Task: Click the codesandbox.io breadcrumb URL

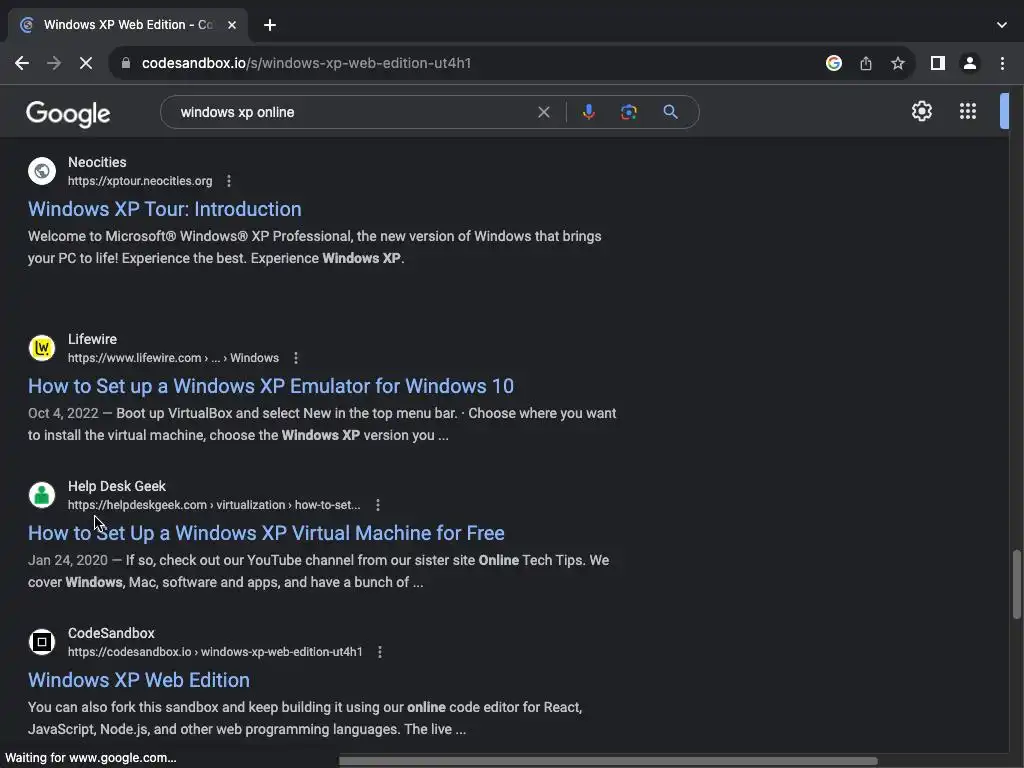Action: pyautogui.click(x=215, y=652)
